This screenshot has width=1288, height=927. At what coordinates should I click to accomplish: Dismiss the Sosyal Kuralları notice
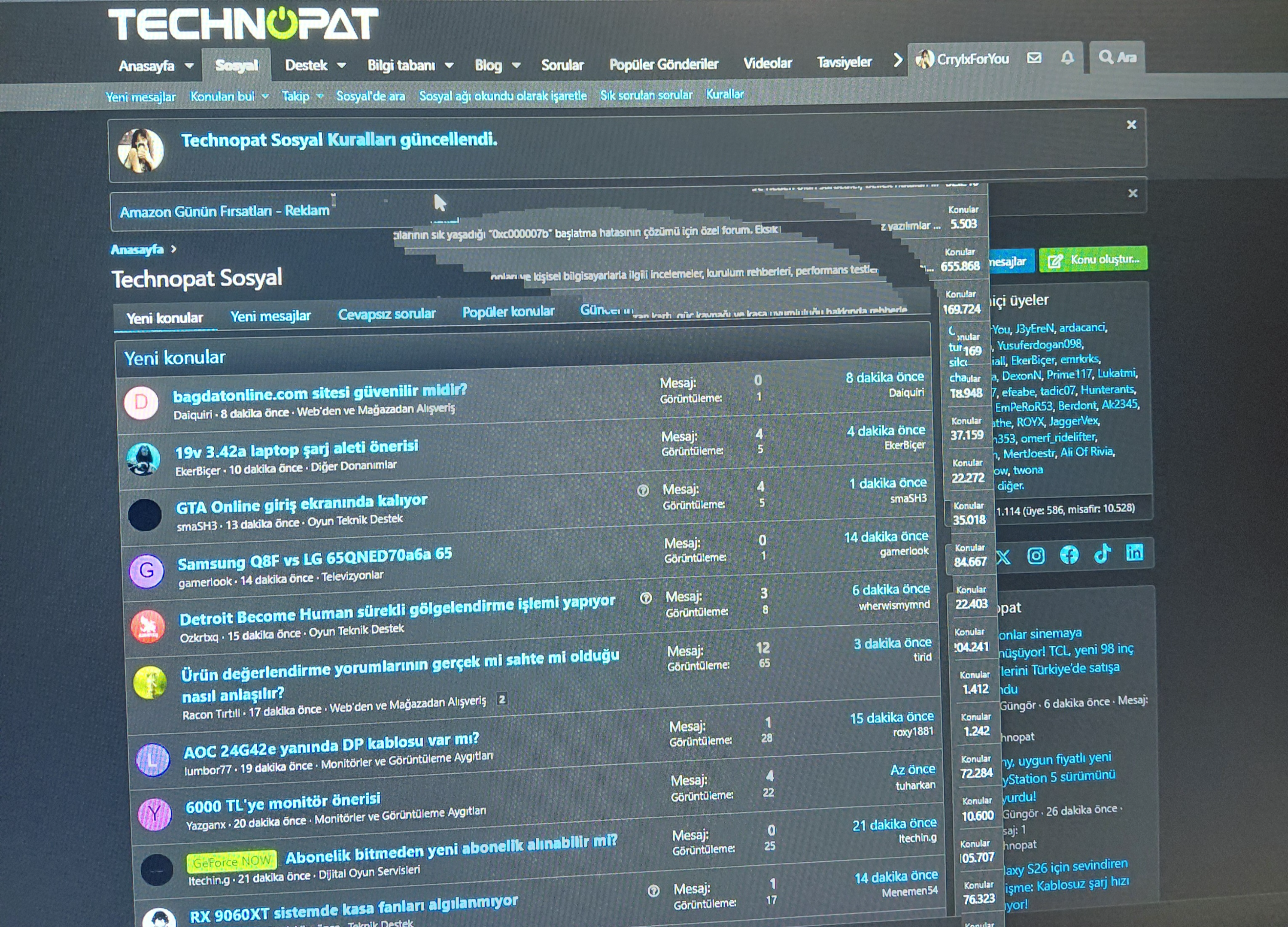1131,124
